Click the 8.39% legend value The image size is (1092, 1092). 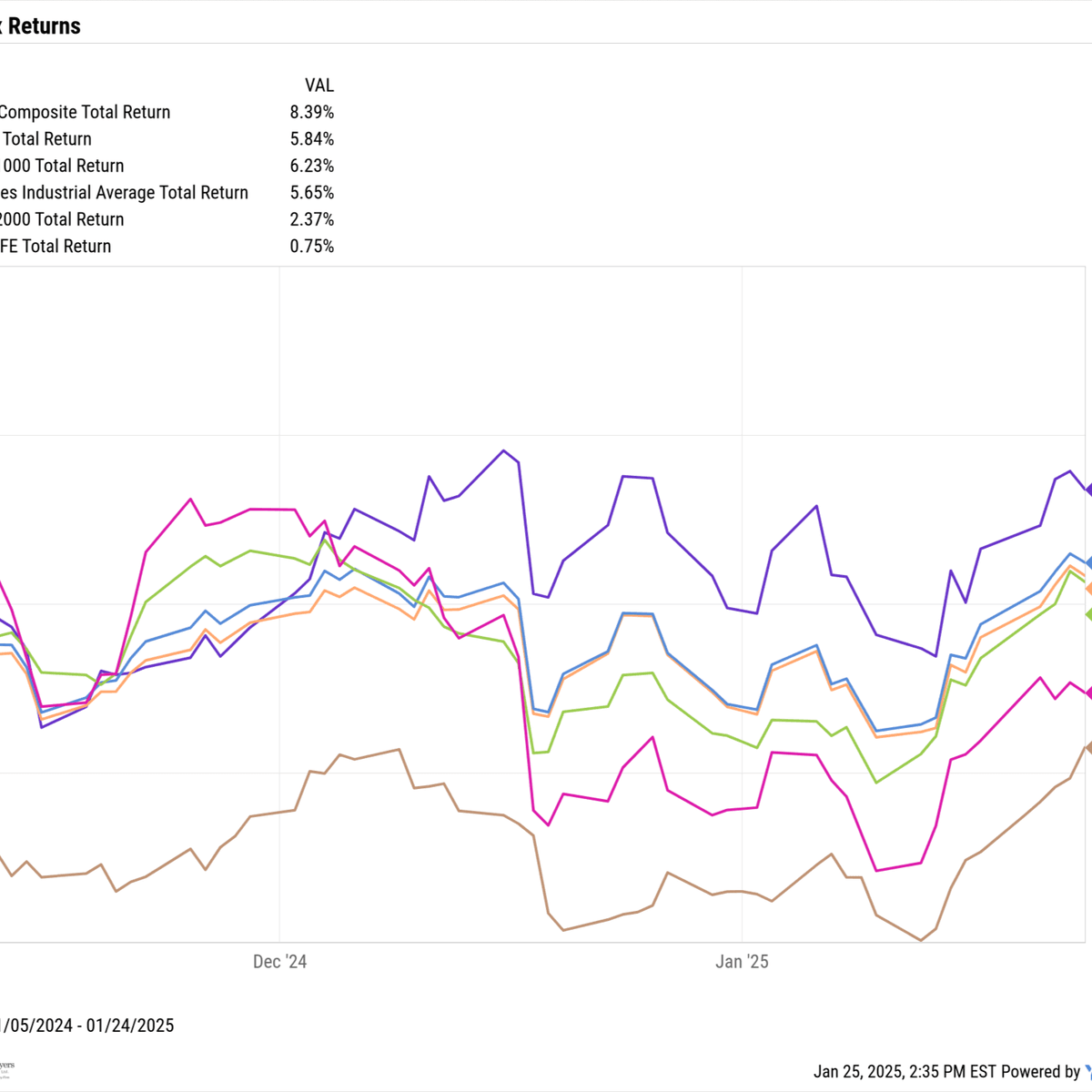[311, 112]
